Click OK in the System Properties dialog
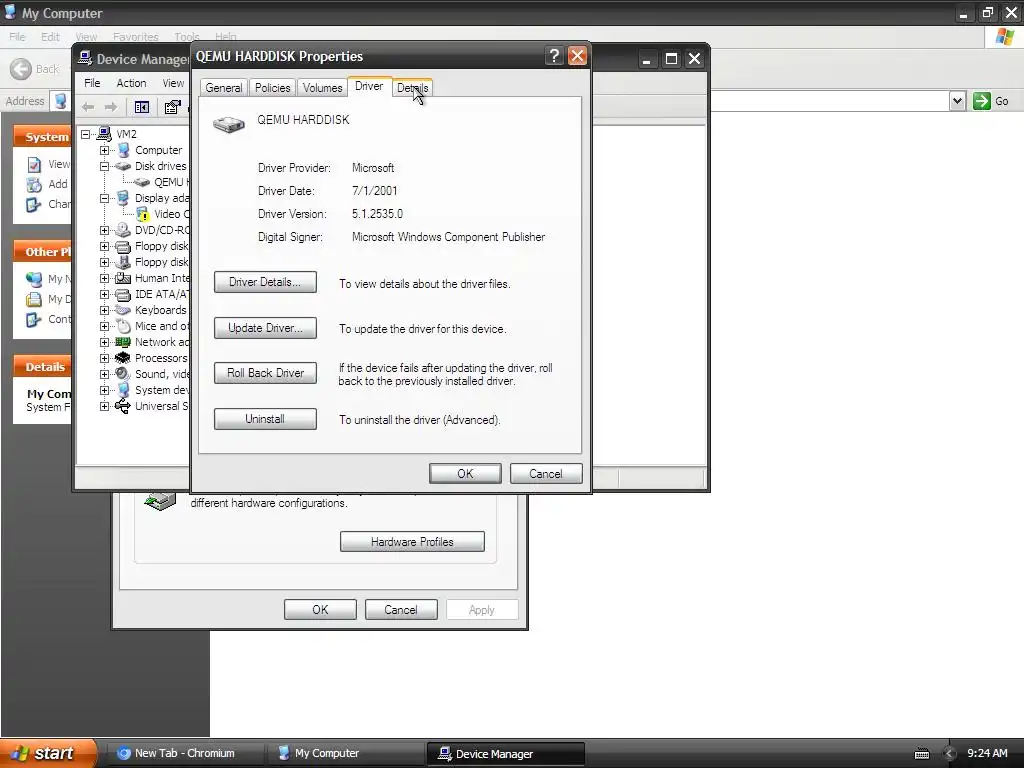The height and width of the screenshot is (768, 1024). tap(320, 609)
